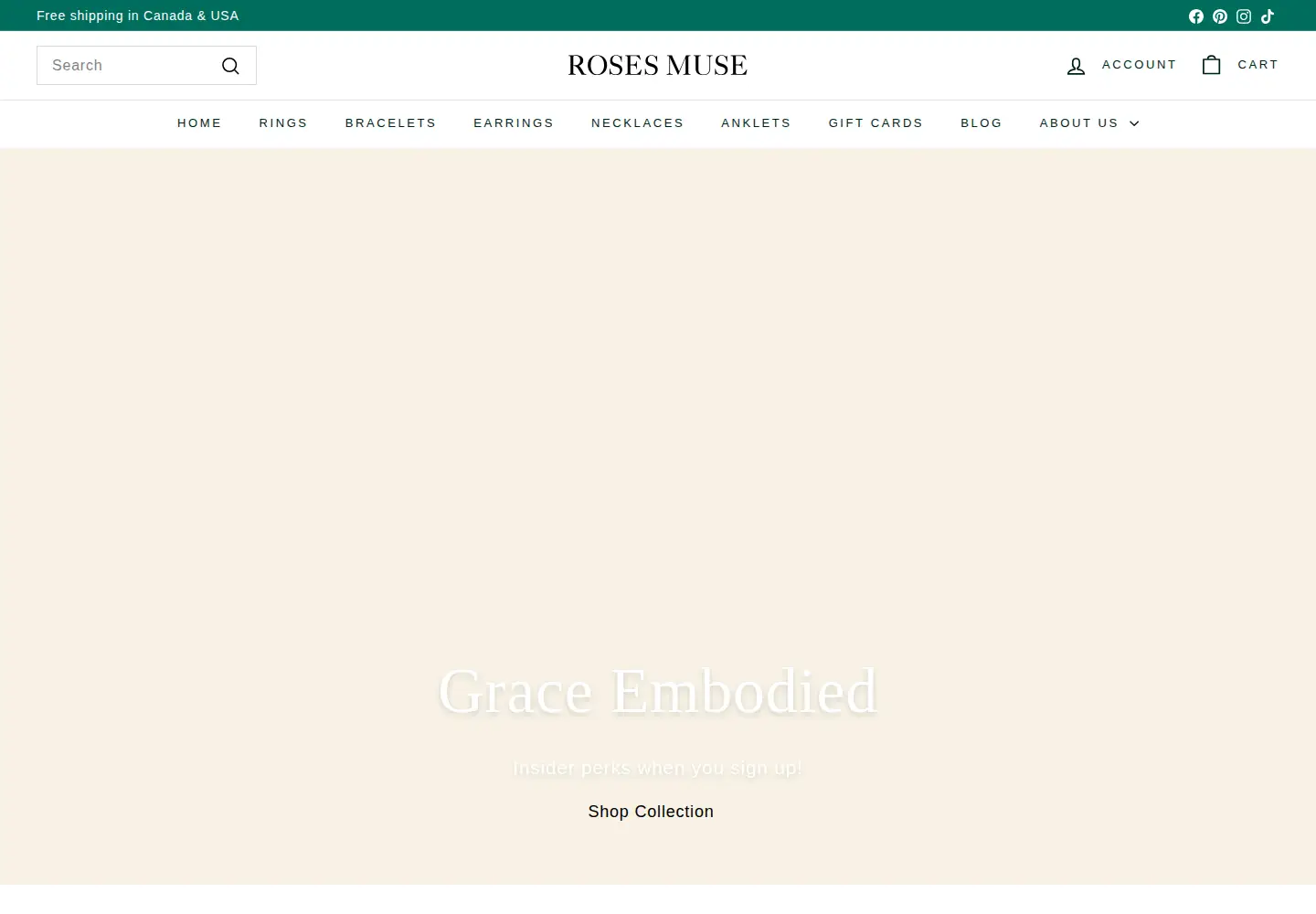Open the Bracelets menu item
1316x914 pixels.
pos(390,123)
